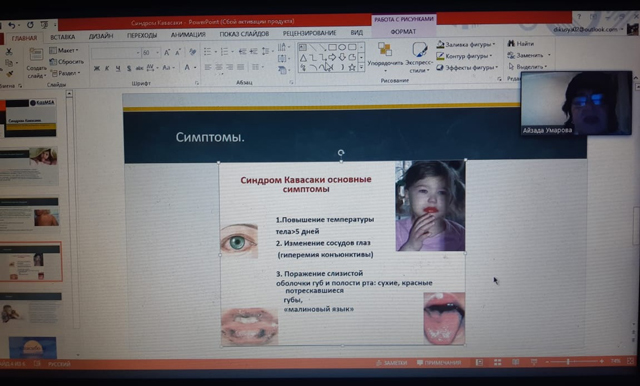Open the АНИМАЦИЯ ribbon tab

(188, 35)
